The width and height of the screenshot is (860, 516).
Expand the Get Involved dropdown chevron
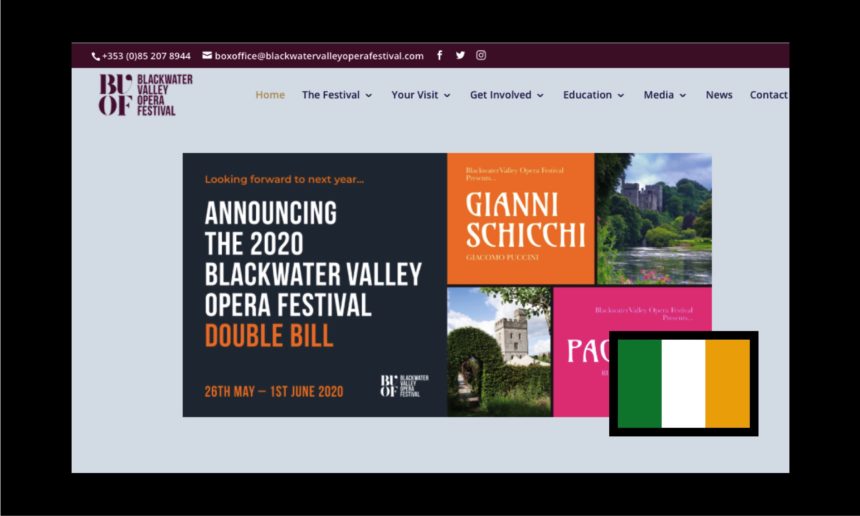[x=540, y=95]
